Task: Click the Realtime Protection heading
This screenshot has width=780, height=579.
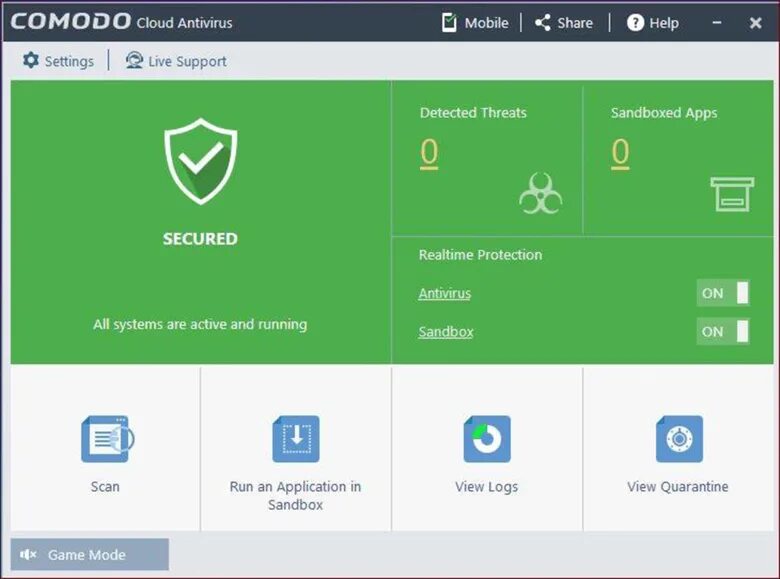Action: tap(481, 255)
